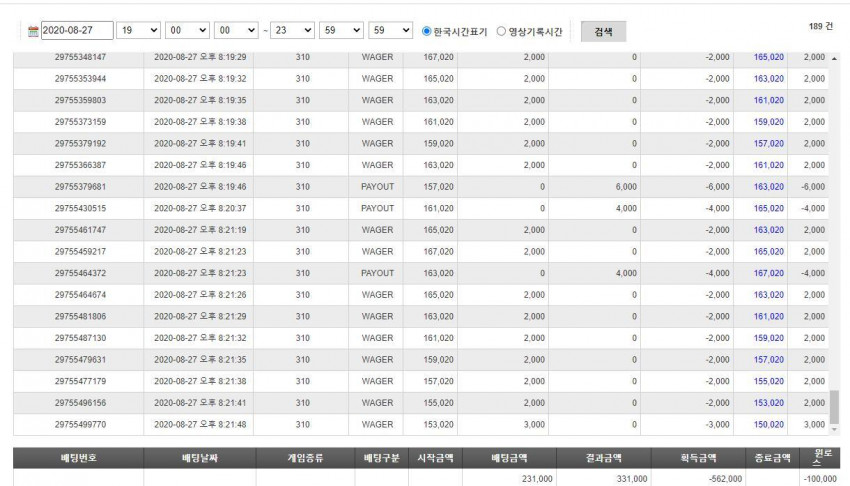Viewport: 850px width, 486px height.
Task: Click the 배팅번호 column header
Action: coord(79,458)
